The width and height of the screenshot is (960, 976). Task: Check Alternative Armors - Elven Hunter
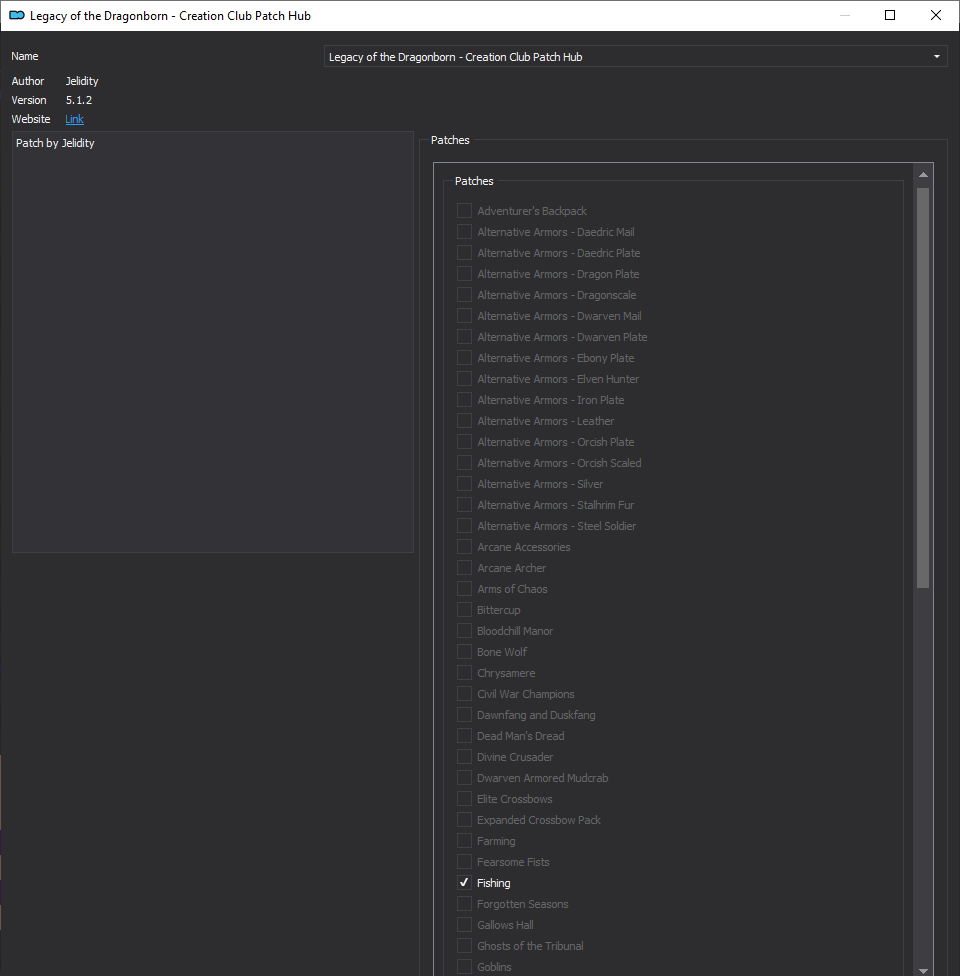coord(464,378)
